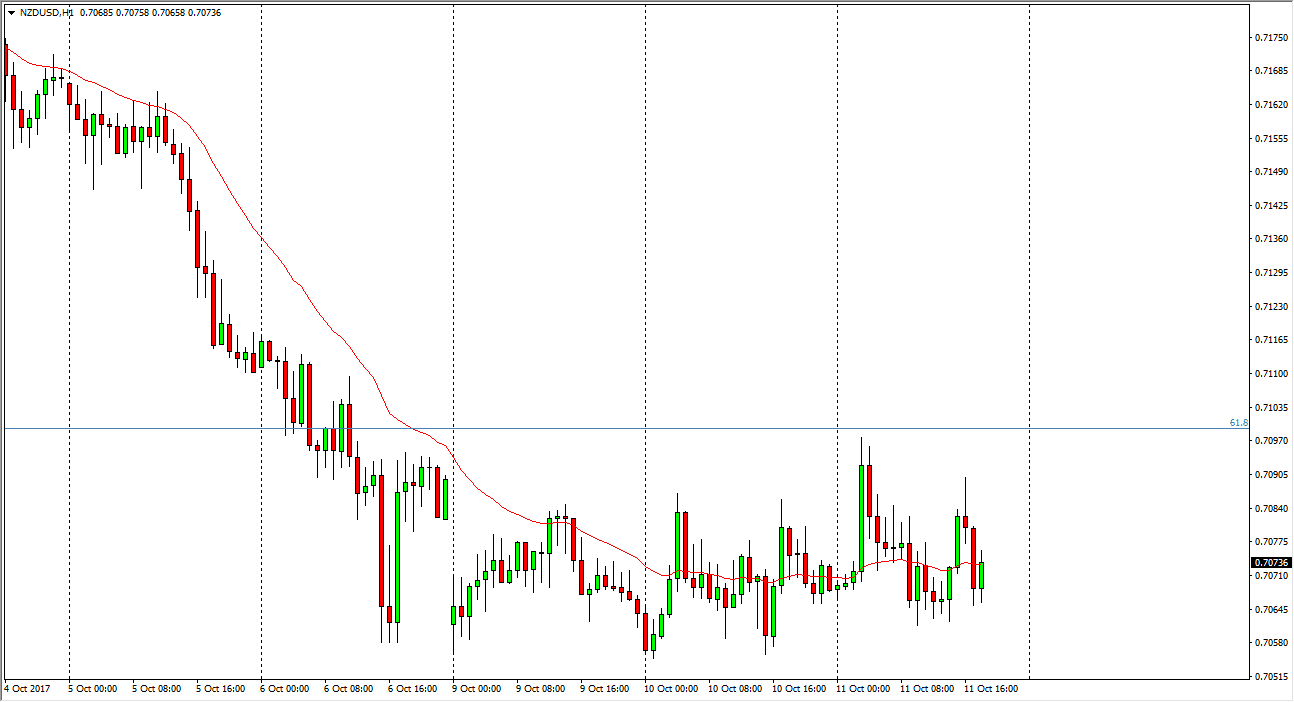Click the 0.71750 price axis label
The height and width of the screenshot is (702, 1294).
click(1269, 37)
